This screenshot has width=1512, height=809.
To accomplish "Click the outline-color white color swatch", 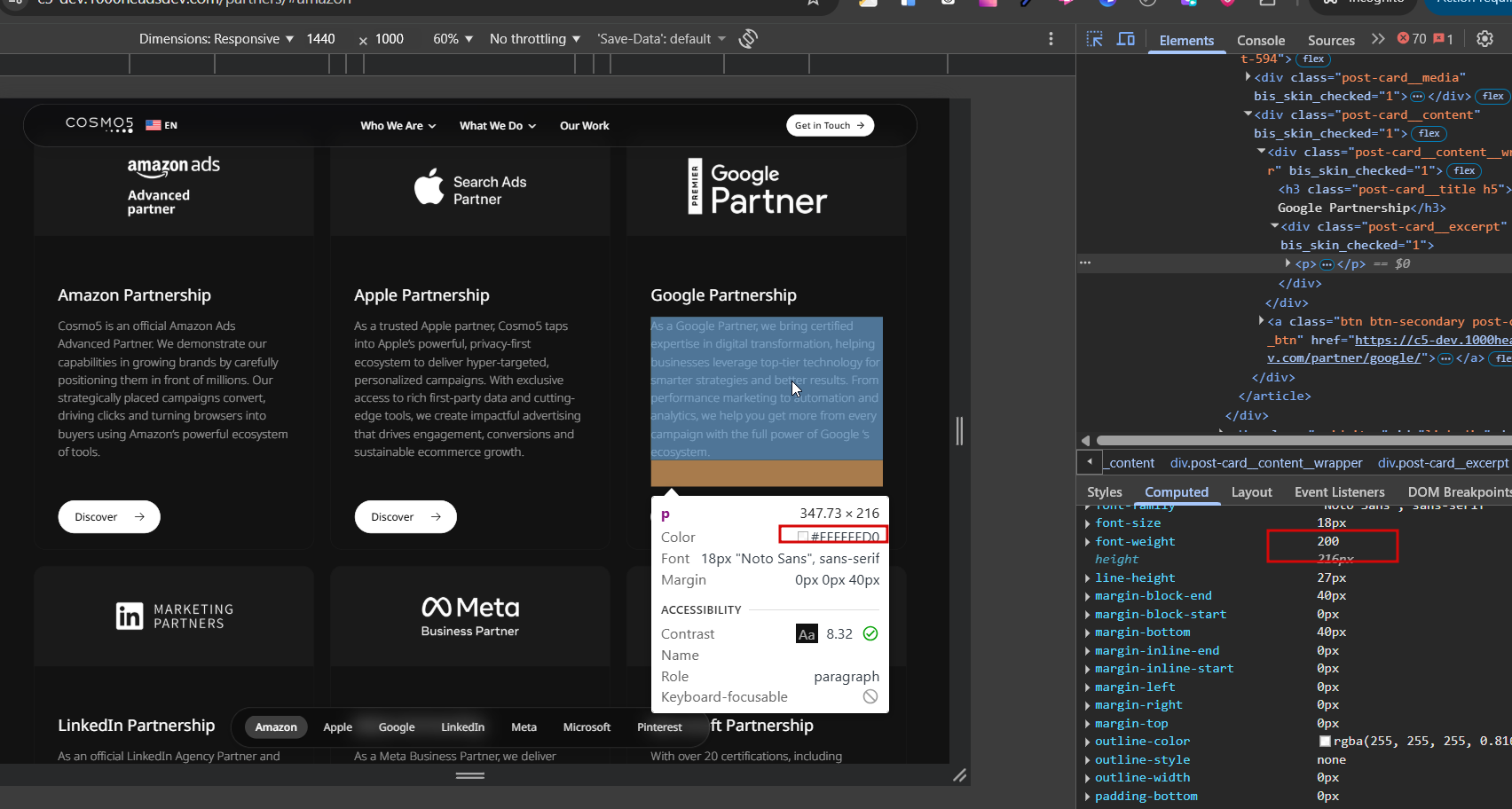I will tap(1325, 742).
